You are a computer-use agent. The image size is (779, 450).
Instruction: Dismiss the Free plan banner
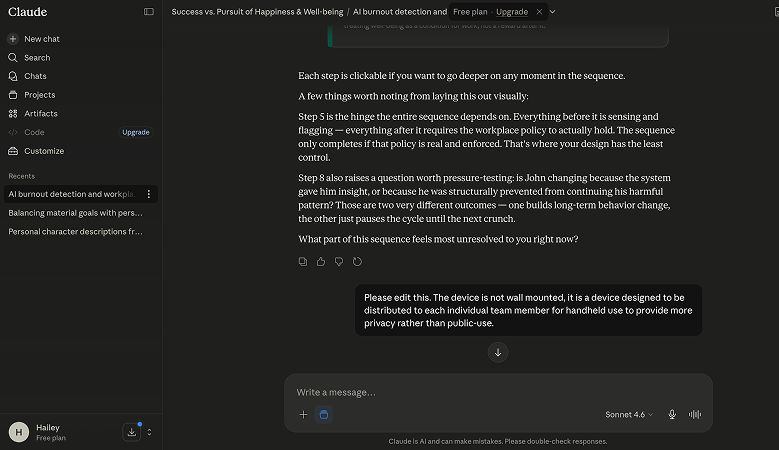coord(539,11)
